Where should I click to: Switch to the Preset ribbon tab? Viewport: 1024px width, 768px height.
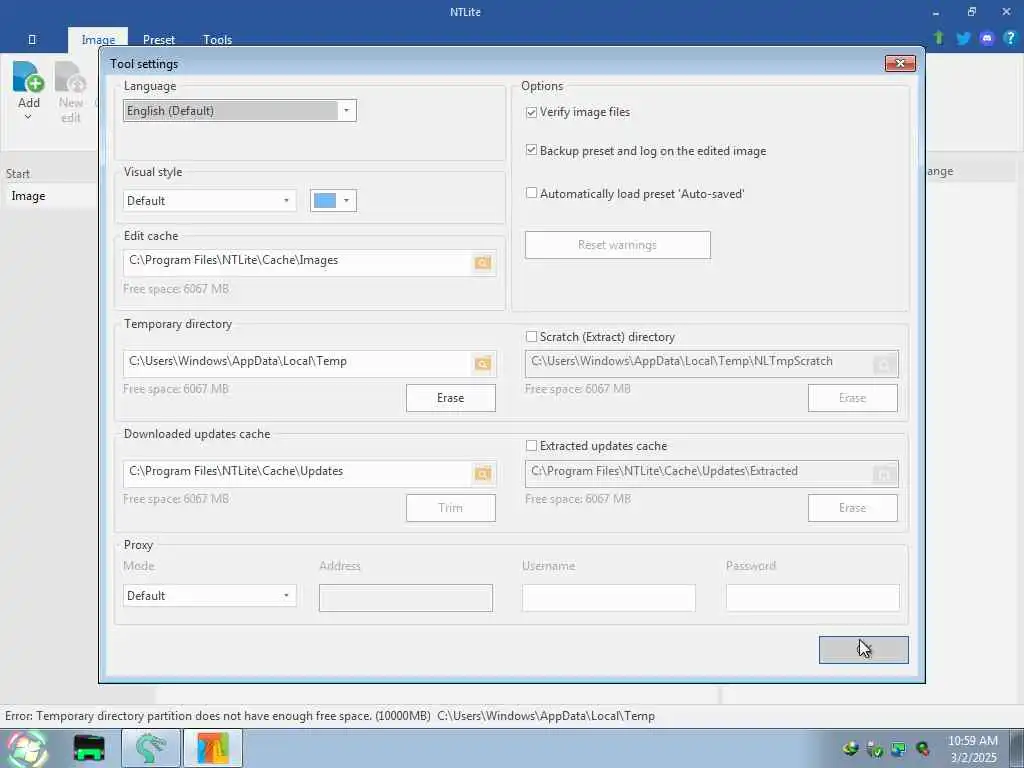coord(159,40)
